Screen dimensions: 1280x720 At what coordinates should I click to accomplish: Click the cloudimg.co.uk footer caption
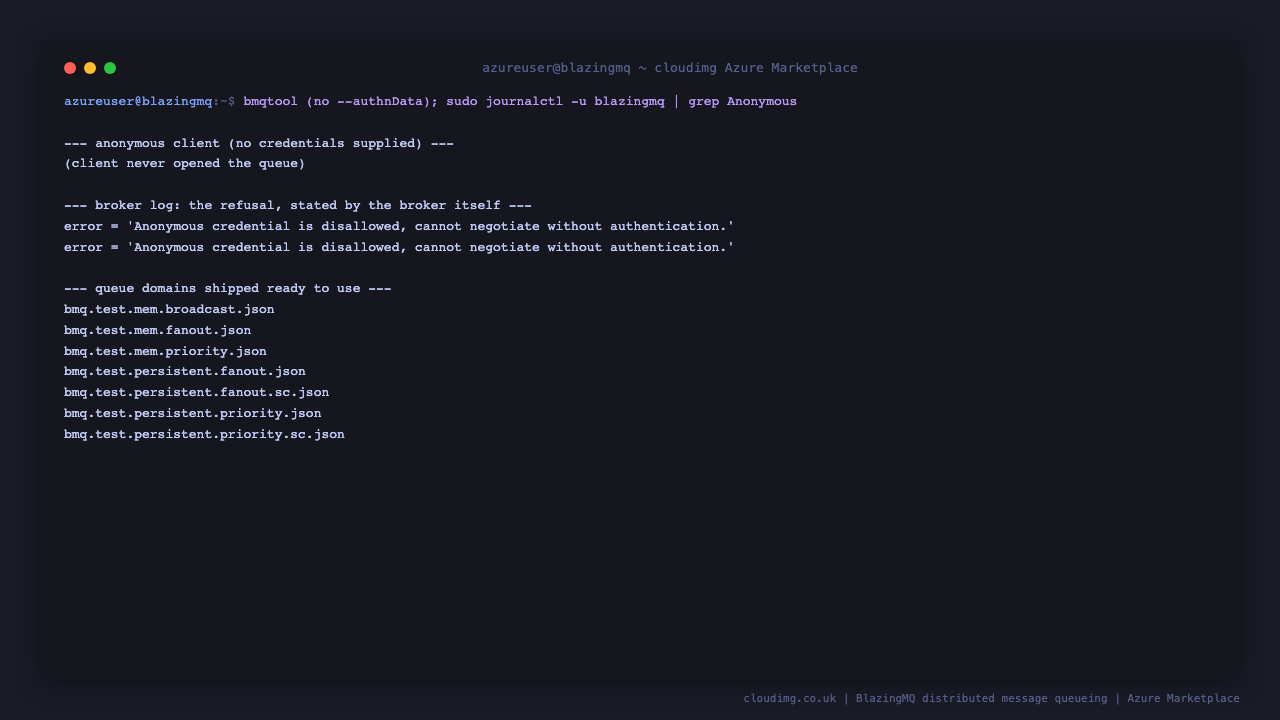[x=991, y=699]
